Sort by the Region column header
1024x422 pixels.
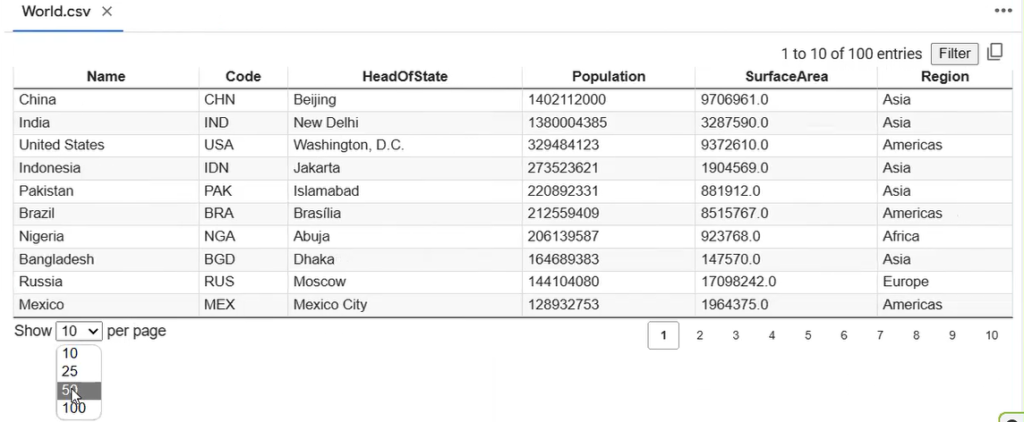pyautogui.click(x=944, y=76)
